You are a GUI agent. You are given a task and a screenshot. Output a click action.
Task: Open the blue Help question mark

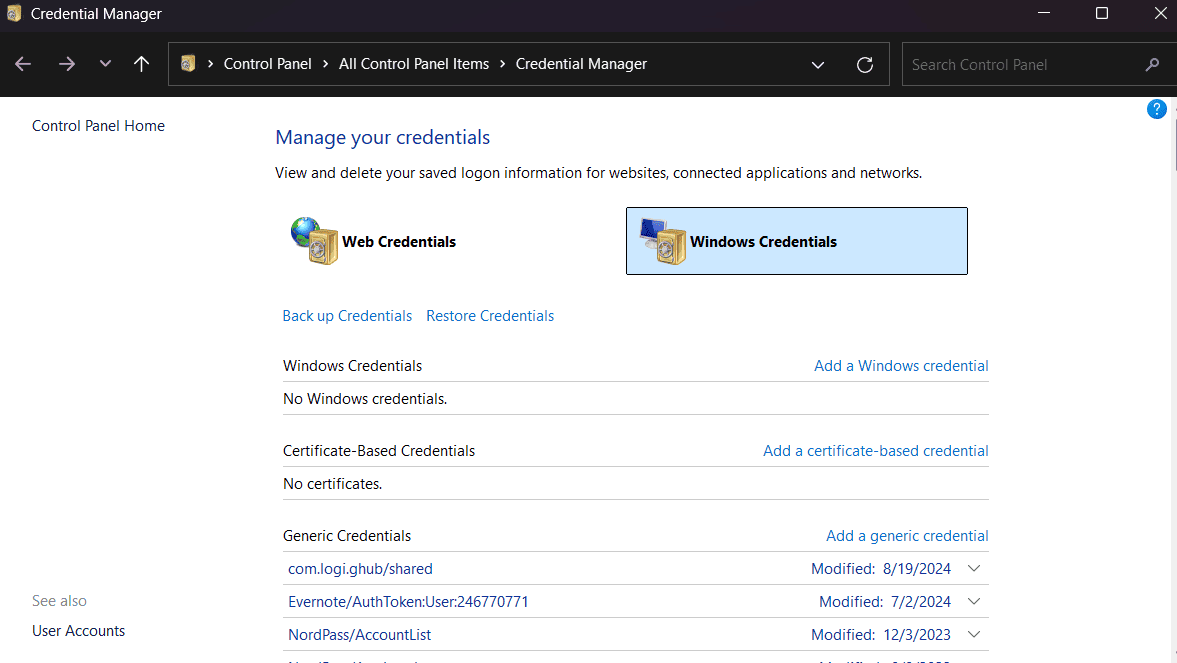(x=1156, y=109)
